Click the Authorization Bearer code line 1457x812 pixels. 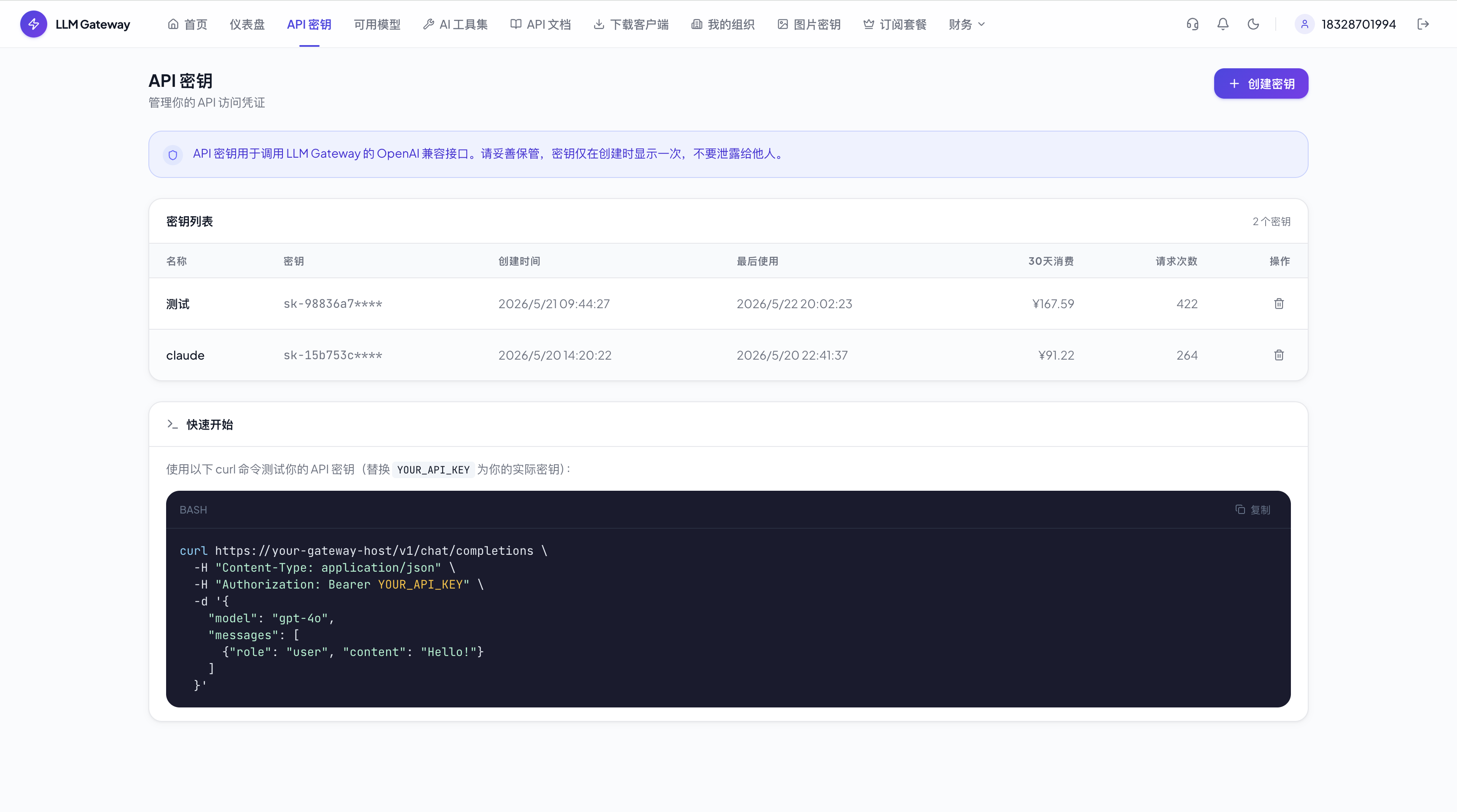339,584
